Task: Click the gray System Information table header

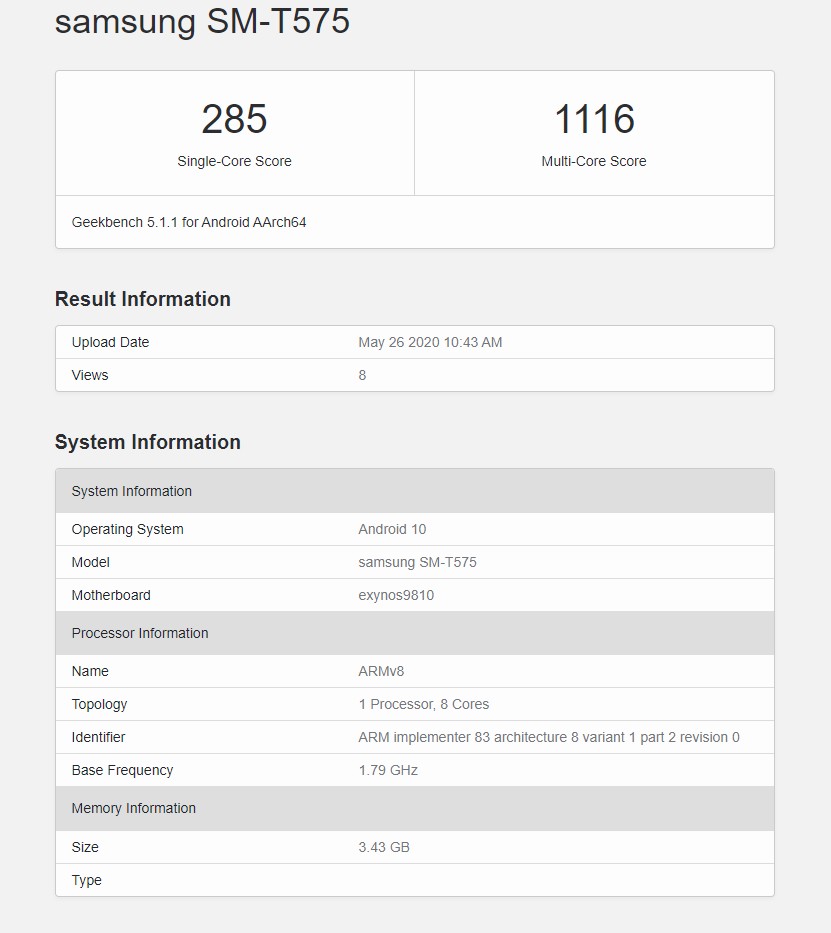Action: coord(415,491)
